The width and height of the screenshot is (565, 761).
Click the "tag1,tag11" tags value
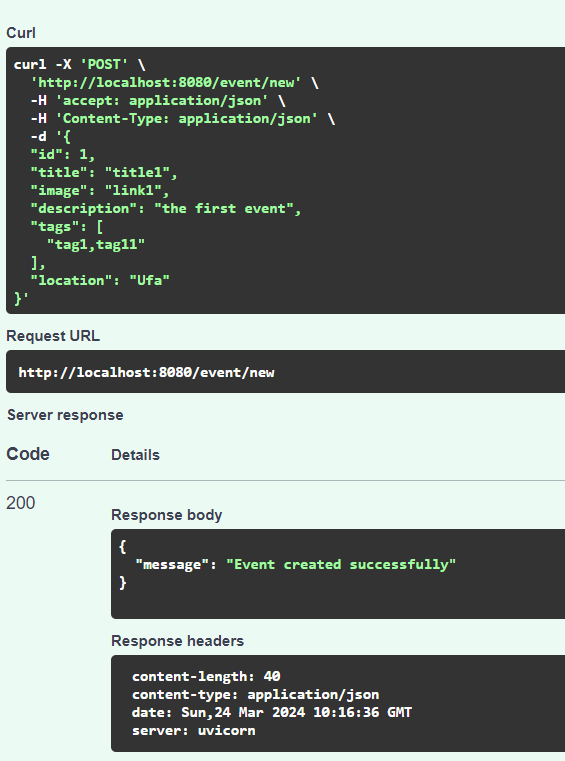point(96,244)
